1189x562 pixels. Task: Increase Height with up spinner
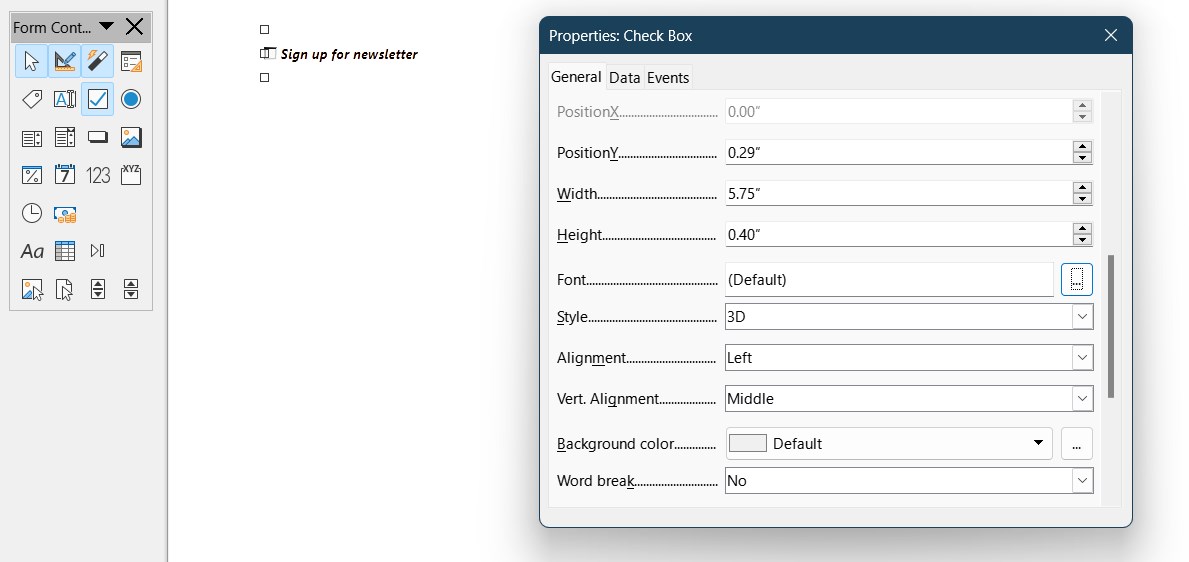pos(1082,228)
